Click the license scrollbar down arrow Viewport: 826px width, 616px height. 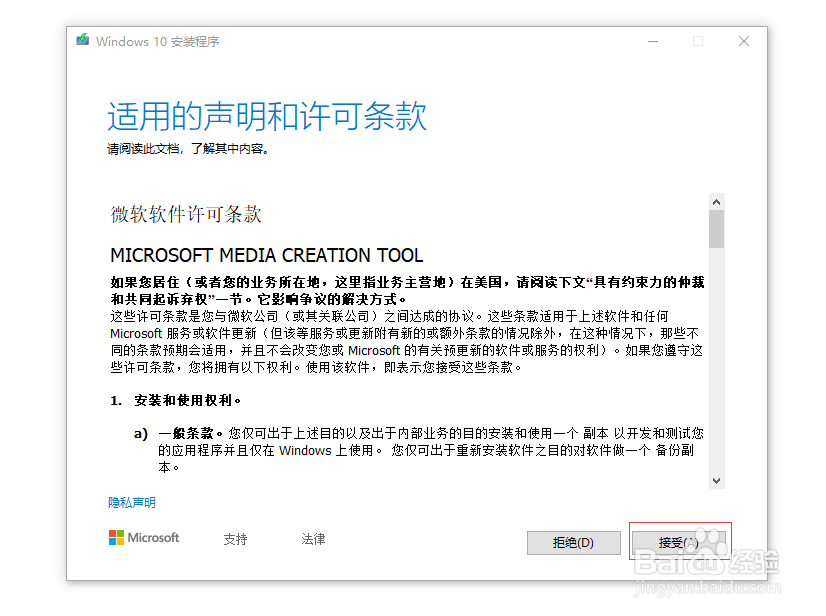(x=716, y=480)
